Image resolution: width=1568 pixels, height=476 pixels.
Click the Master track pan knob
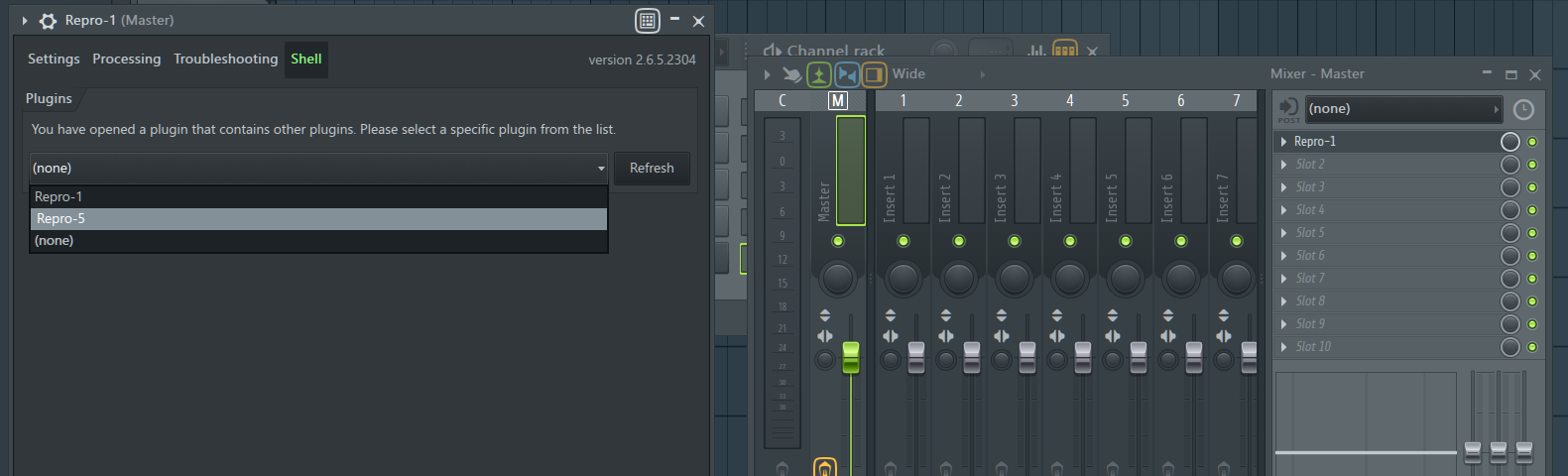coord(838,279)
